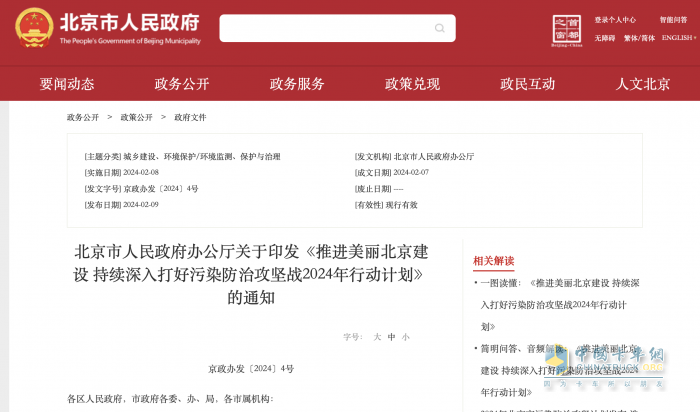Open 智能问答 smart Q&A link
This screenshot has width=700, height=412.
pyautogui.click(x=673, y=20)
